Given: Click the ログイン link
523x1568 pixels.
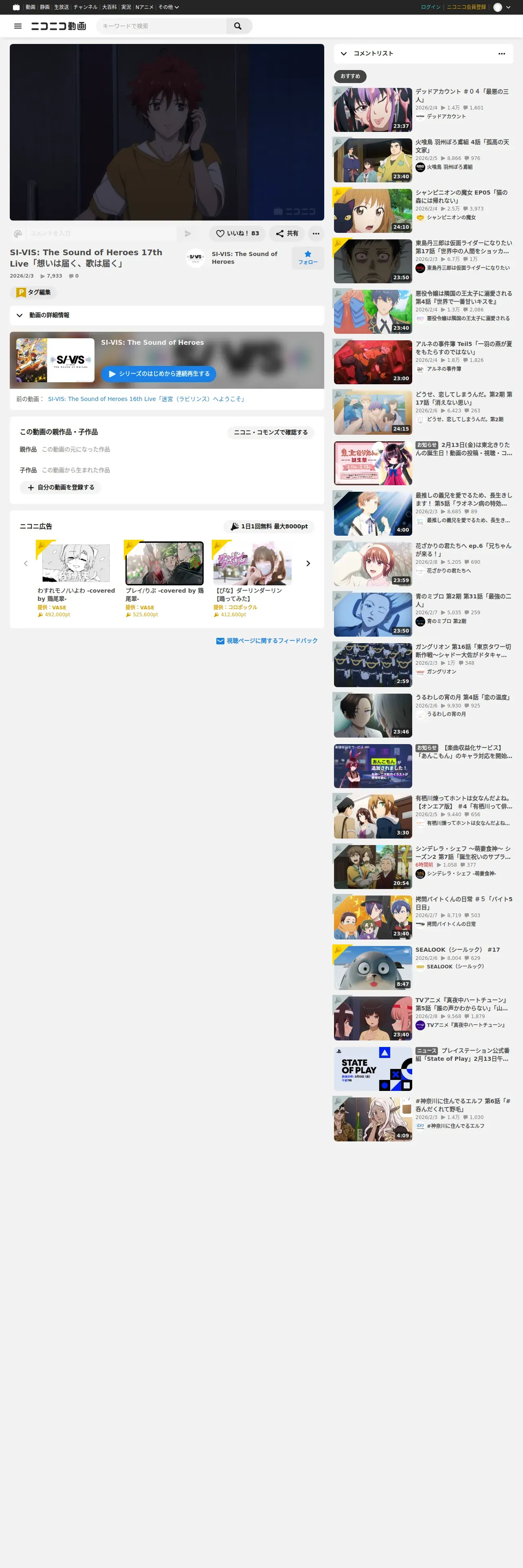Looking at the screenshot, I should click(431, 7).
